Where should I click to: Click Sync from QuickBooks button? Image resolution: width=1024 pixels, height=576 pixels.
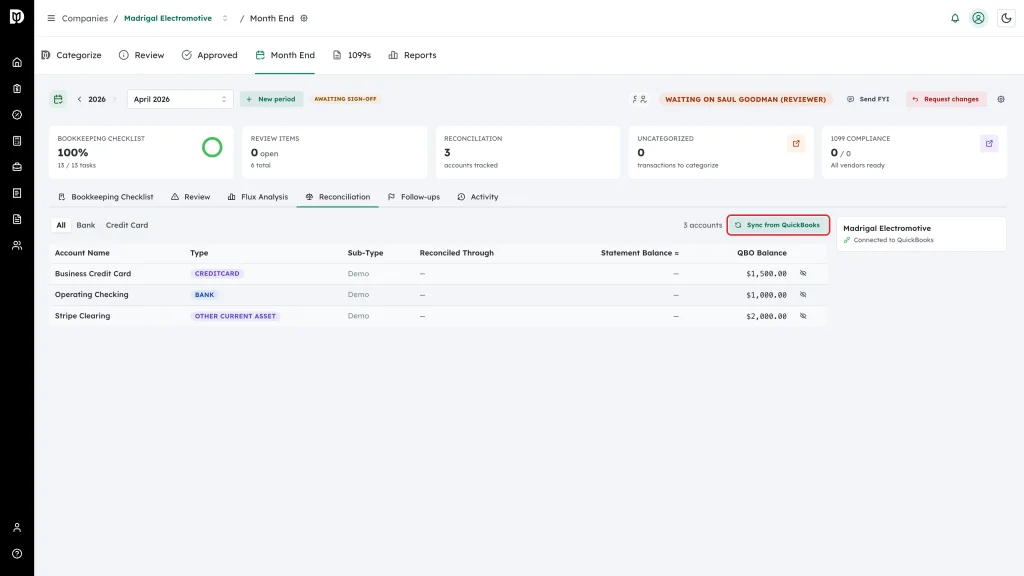(x=778, y=225)
